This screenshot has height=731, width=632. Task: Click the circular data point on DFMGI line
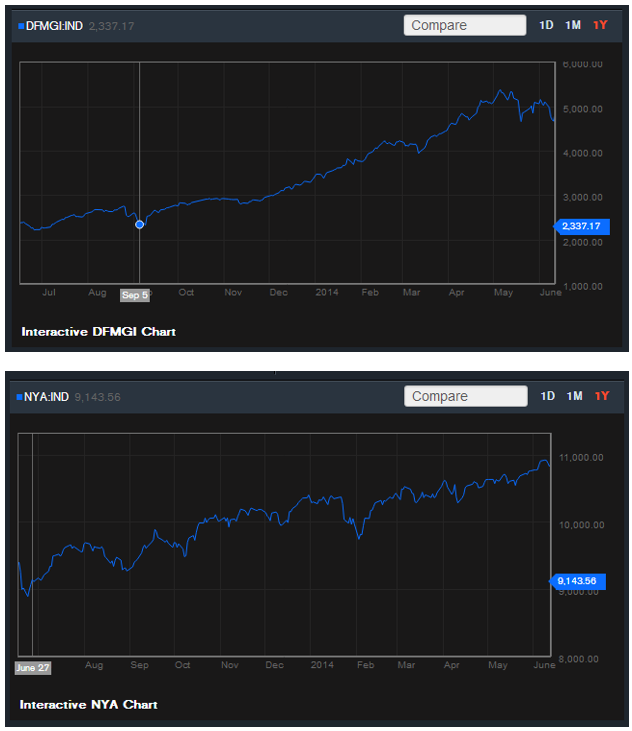[x=139, y=224]
